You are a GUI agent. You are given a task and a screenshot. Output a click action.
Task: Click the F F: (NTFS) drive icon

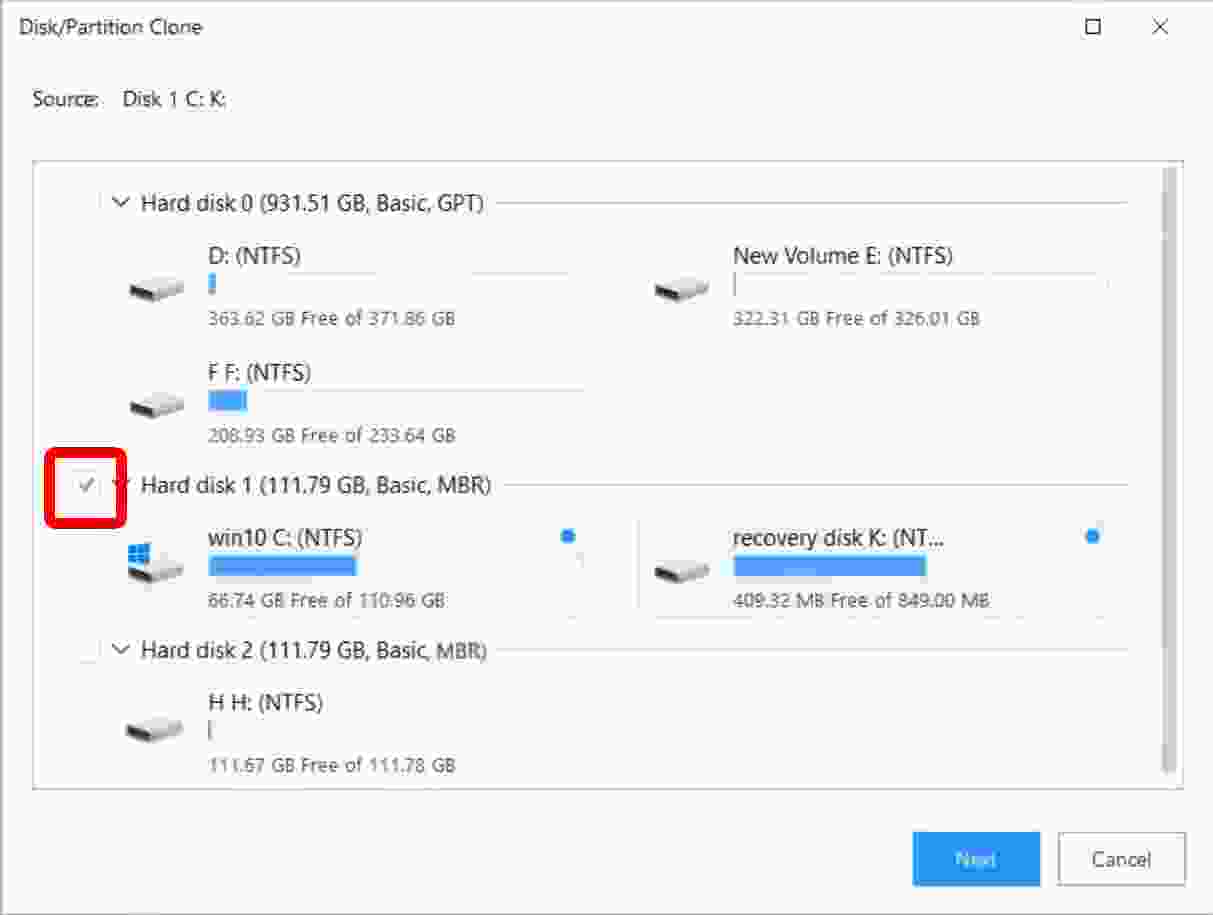click(x=157, y=406)
